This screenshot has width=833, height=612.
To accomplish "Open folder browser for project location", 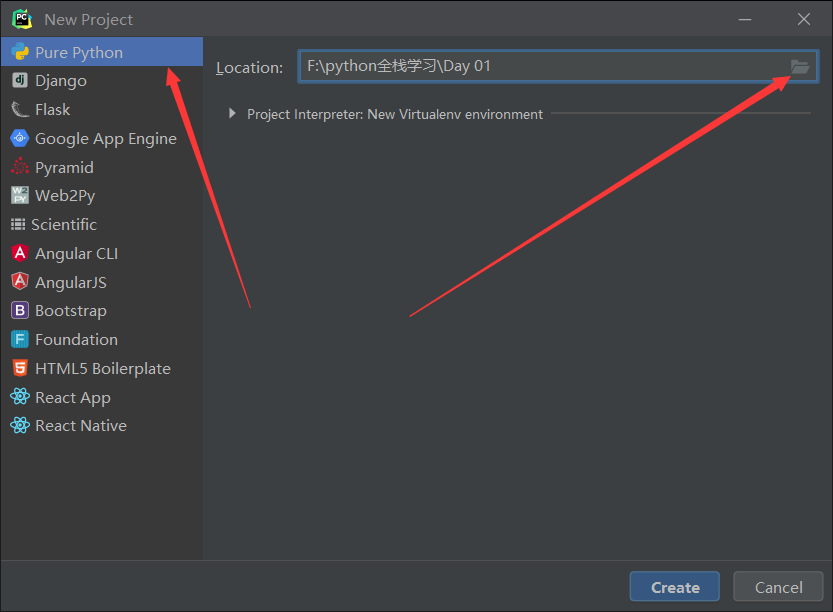I will (x=800, y=66).
